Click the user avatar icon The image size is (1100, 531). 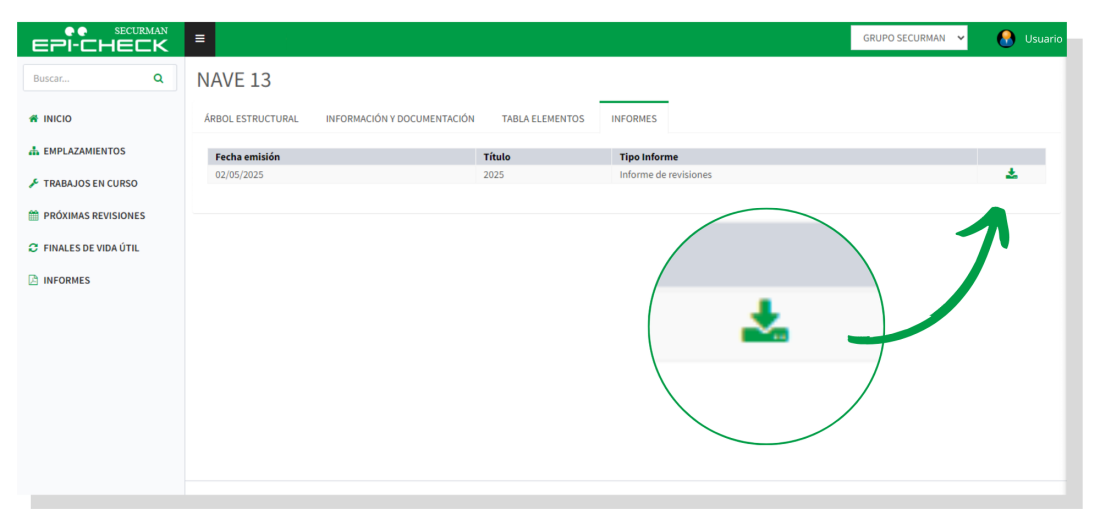point(1006,39)
